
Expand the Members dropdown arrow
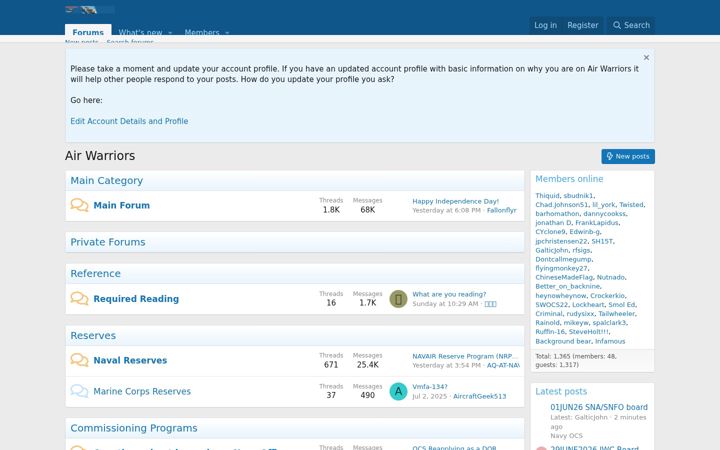tap(227, 33)
